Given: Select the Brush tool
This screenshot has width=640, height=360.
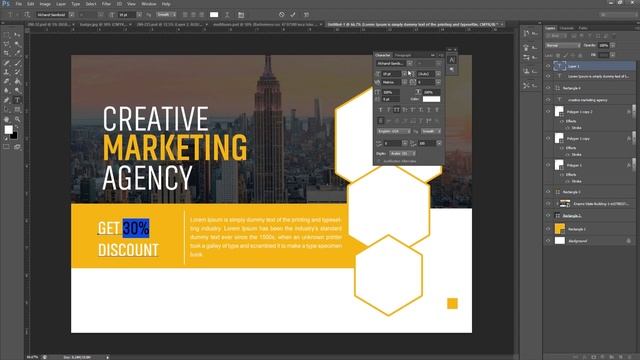Looking at the screenshot, I should click(17, 63).
